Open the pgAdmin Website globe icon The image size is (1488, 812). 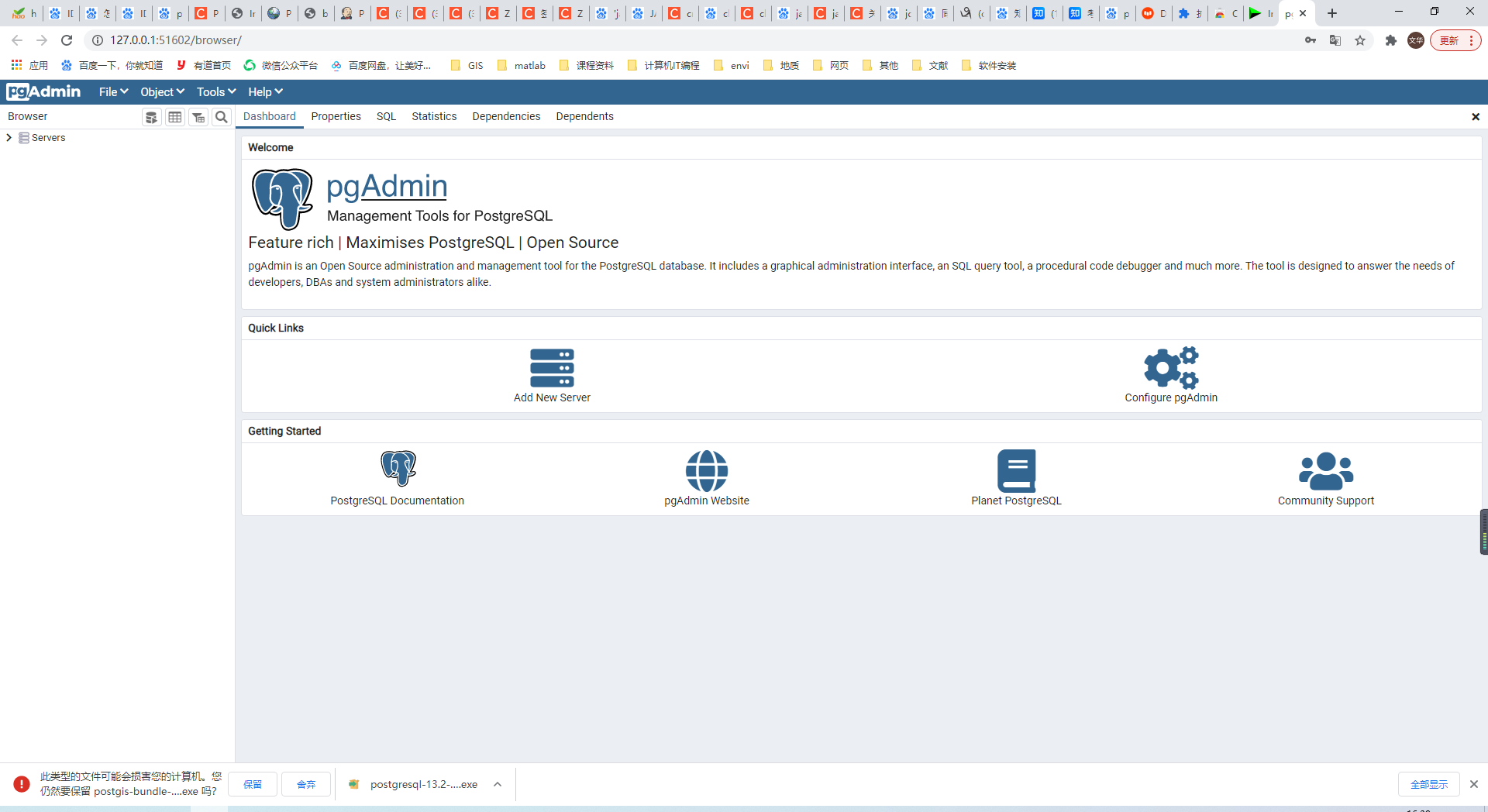707,470
